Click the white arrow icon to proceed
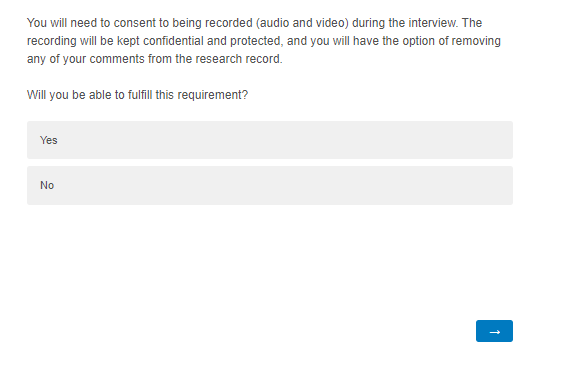 [x=495, y=332]
